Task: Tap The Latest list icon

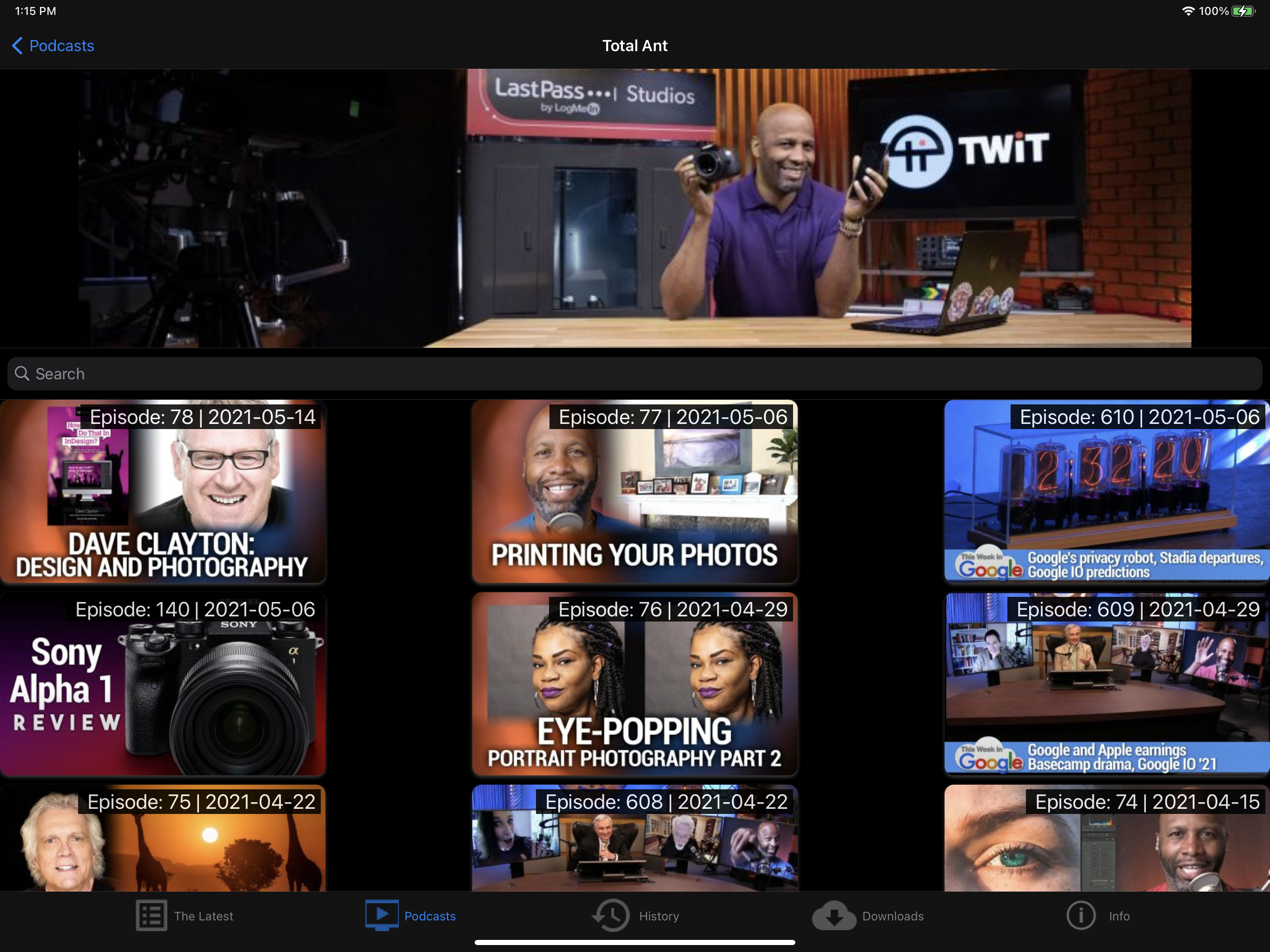Action: coord(152,915)
